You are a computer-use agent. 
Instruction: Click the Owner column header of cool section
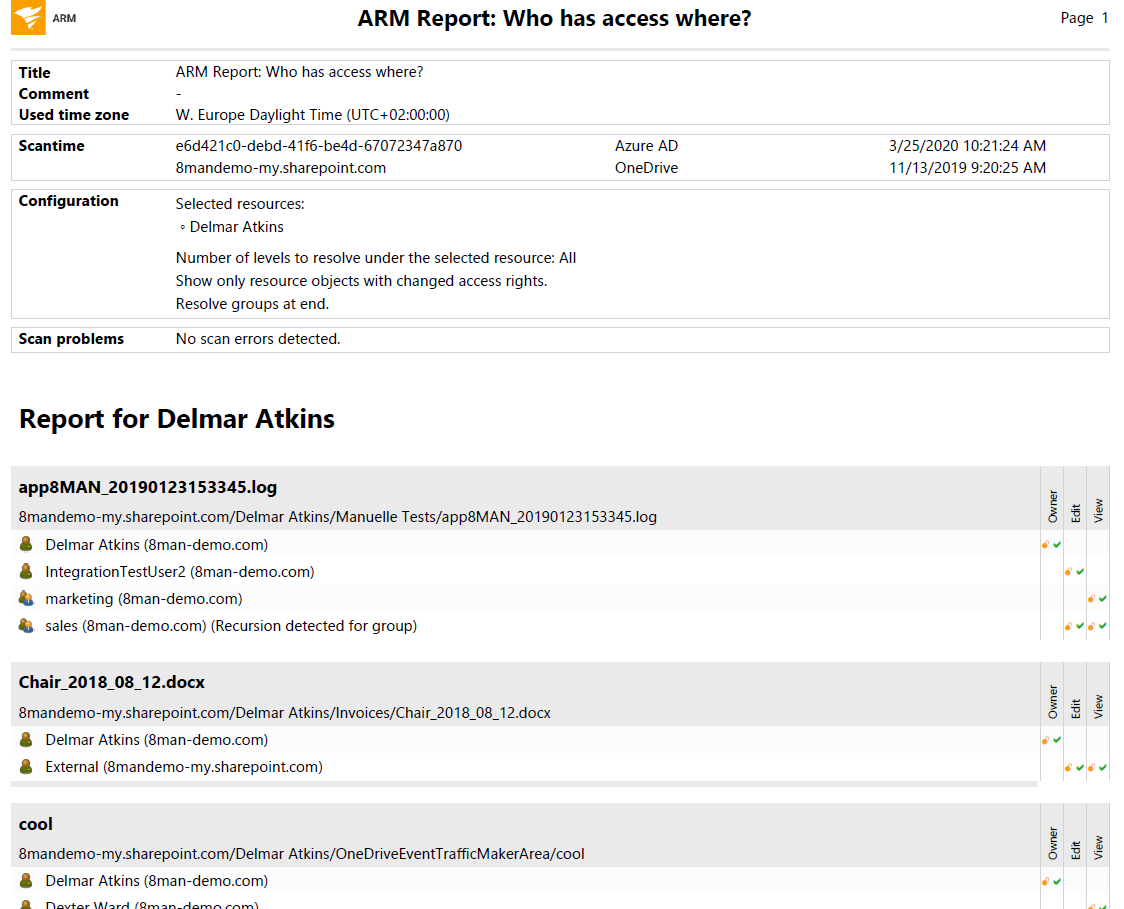(x=1052, y=843)
